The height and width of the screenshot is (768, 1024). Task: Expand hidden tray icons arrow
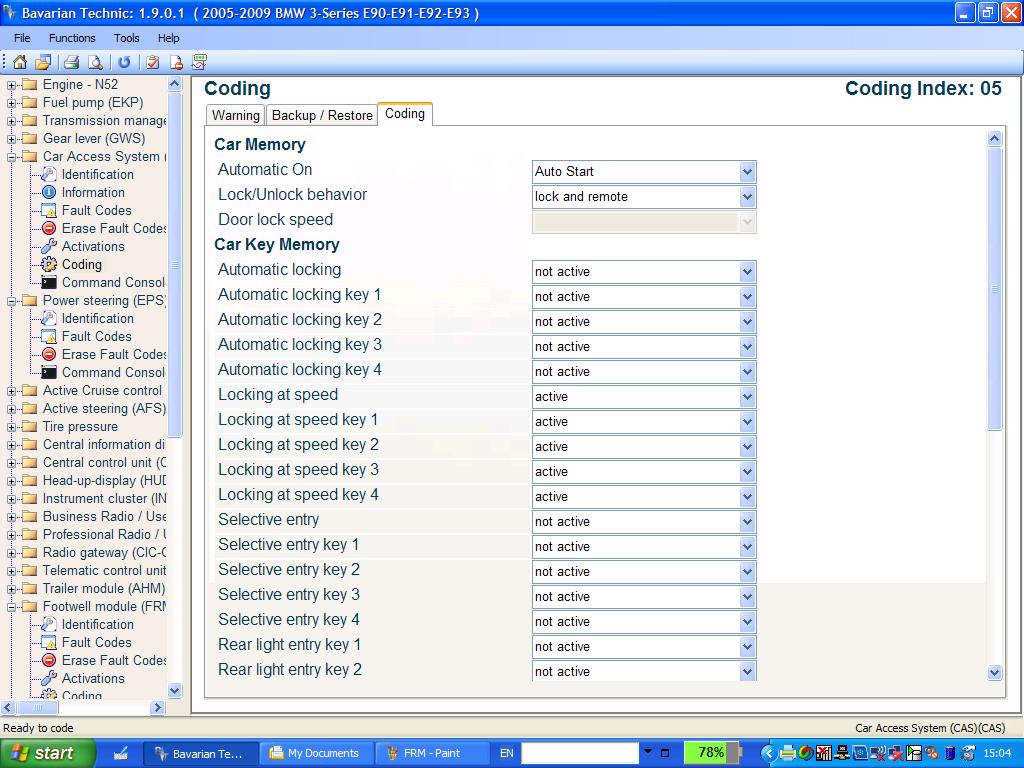coord(768,753)
